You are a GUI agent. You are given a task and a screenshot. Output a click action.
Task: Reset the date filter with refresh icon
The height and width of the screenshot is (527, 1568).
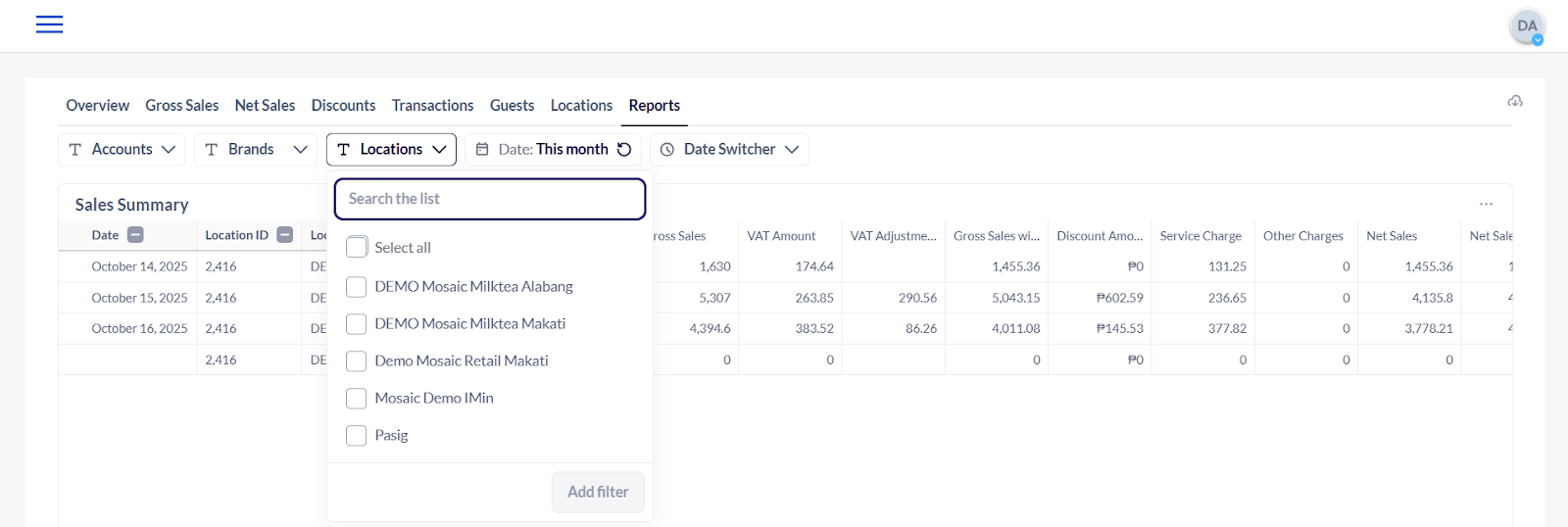pyautogui.click(x=624, y=149)
